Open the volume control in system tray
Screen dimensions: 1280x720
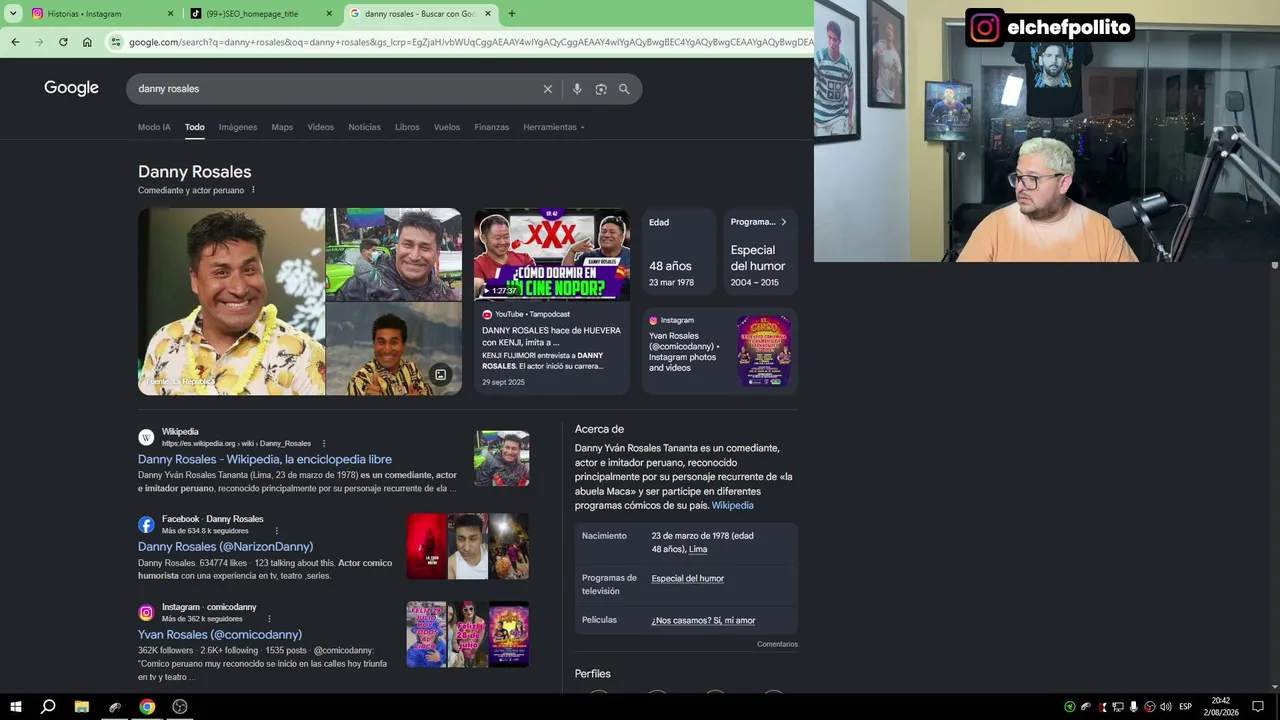click(x=1166, y=707)
